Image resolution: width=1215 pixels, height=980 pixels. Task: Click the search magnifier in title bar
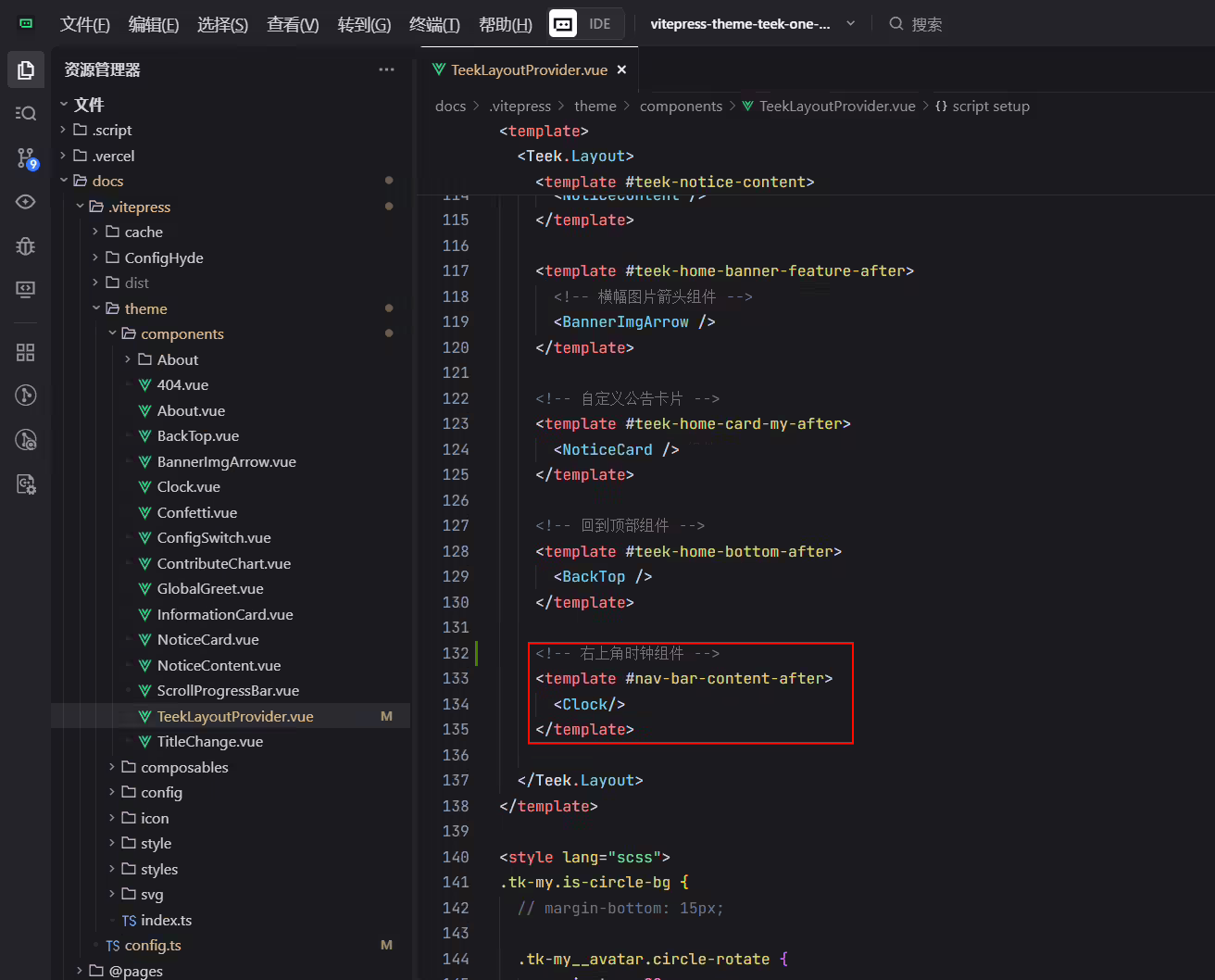tap(896, 24)
